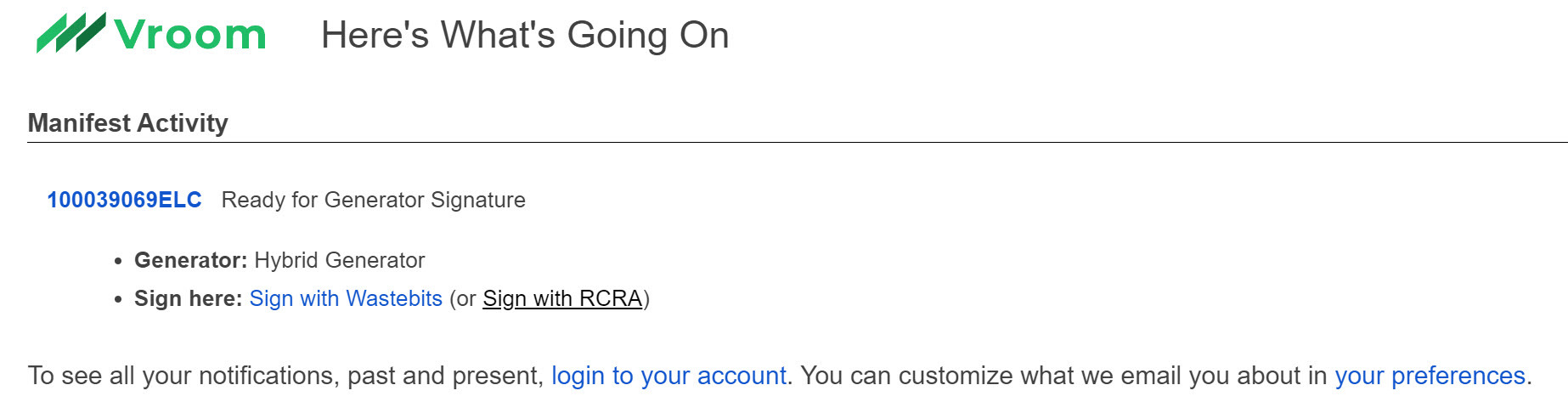Click the bullet beside Generator line
Screen dimensions: 1568x419
point(118,261)
